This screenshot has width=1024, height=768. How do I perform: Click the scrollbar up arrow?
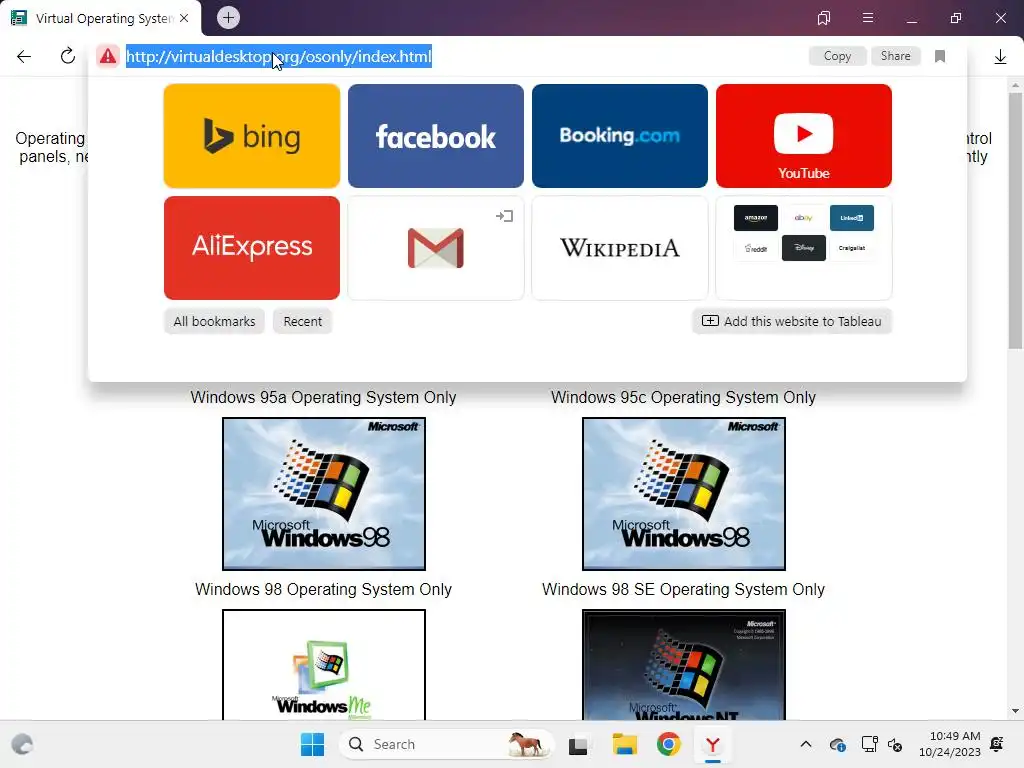tap(1015, 85)
